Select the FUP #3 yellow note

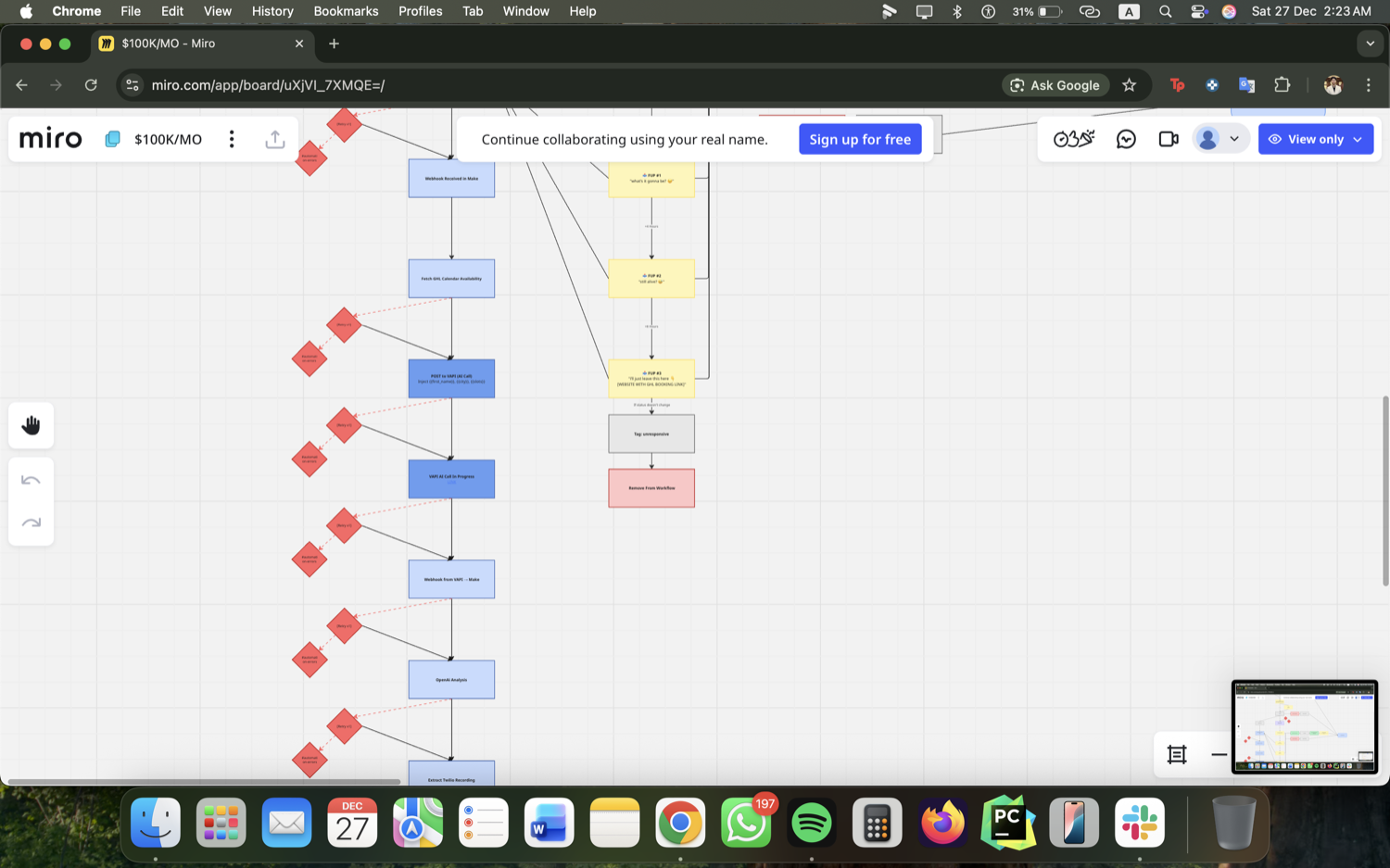651,379
